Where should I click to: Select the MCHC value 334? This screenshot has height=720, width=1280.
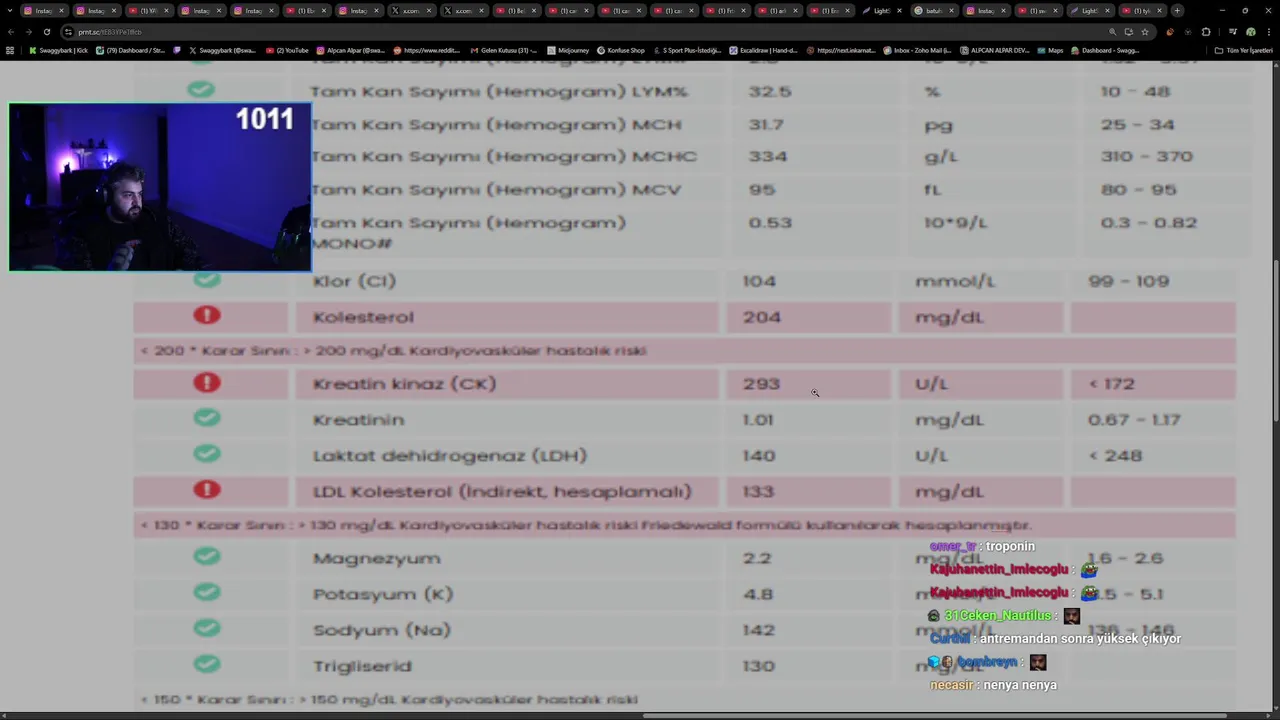click(768, 156)
